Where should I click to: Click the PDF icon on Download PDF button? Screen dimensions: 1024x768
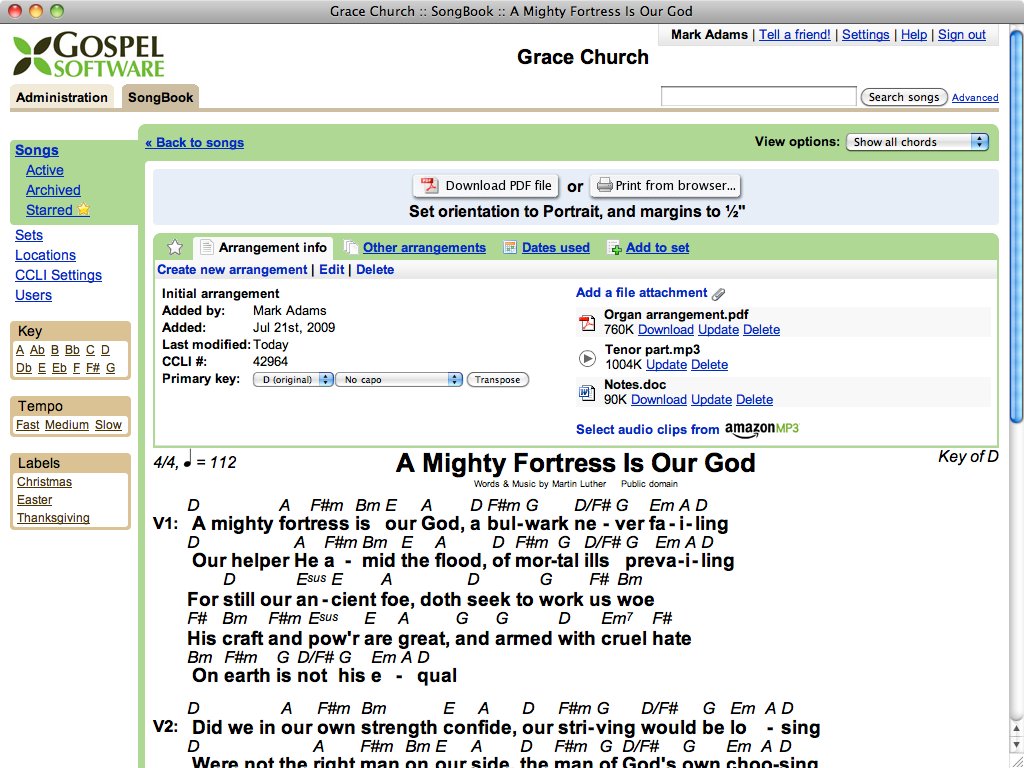click(429, 185)
